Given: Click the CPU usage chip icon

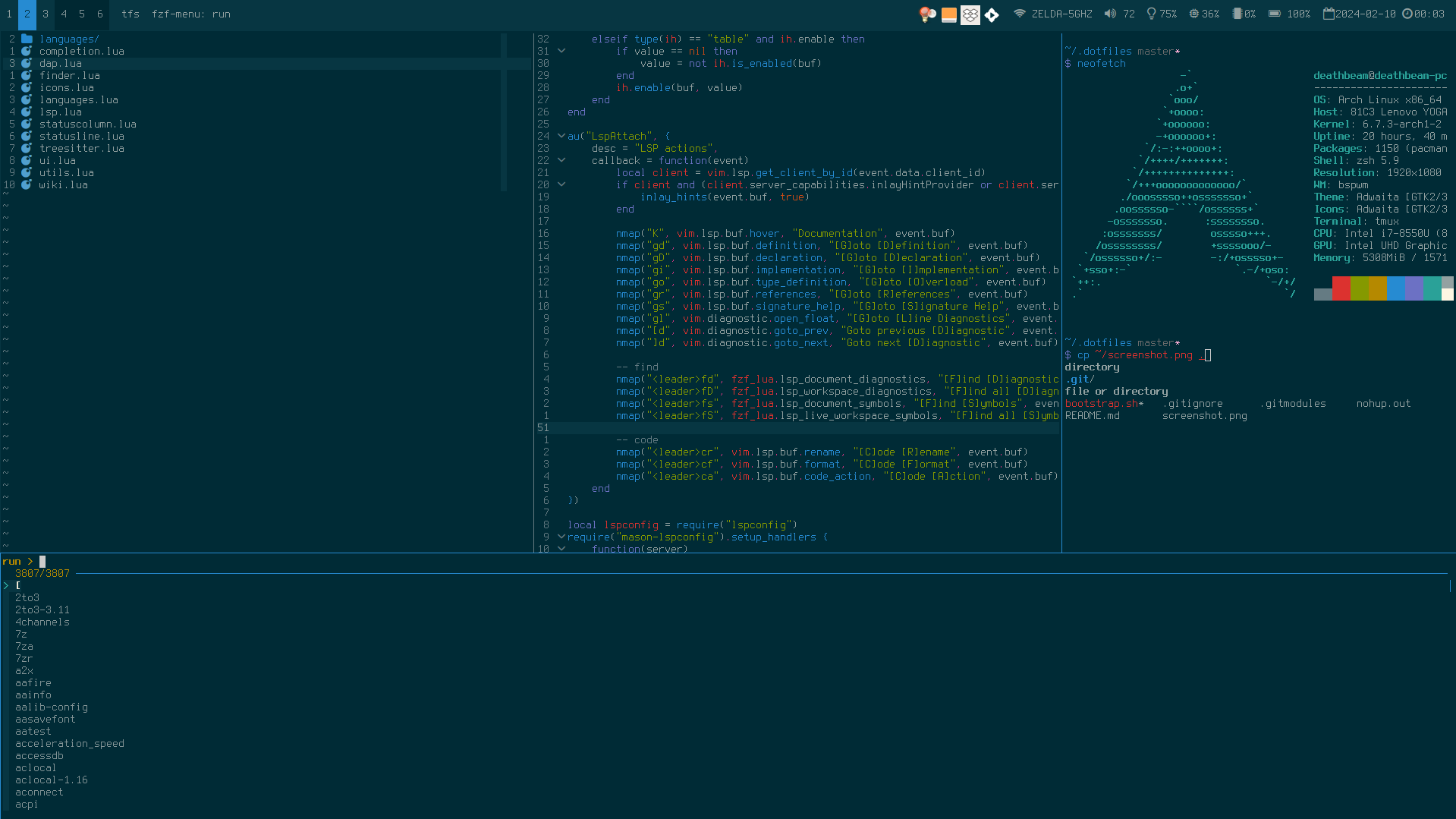Looking at the screenshot, I should 1193,14.
